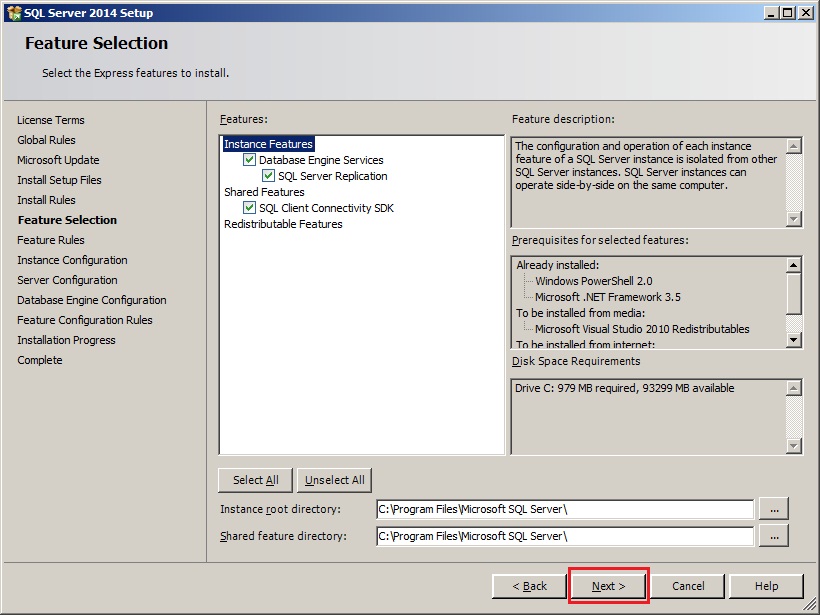Click the Prerequisites scrollbar thumb

(x=793, y=294)
